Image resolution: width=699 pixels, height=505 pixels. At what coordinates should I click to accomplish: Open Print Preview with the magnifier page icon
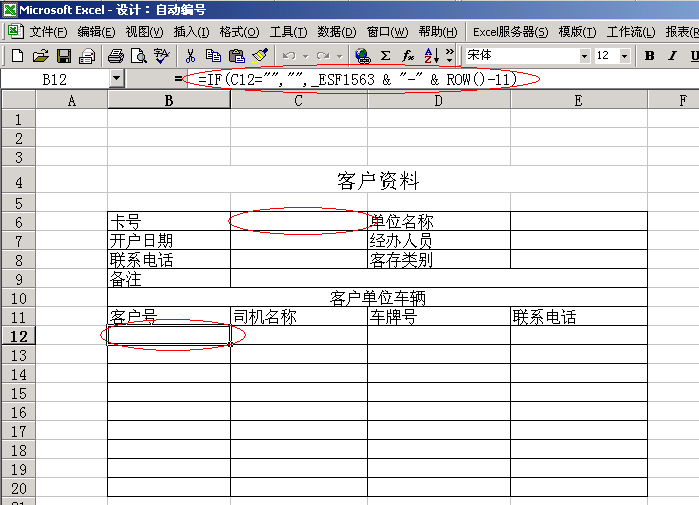point(139,56)
